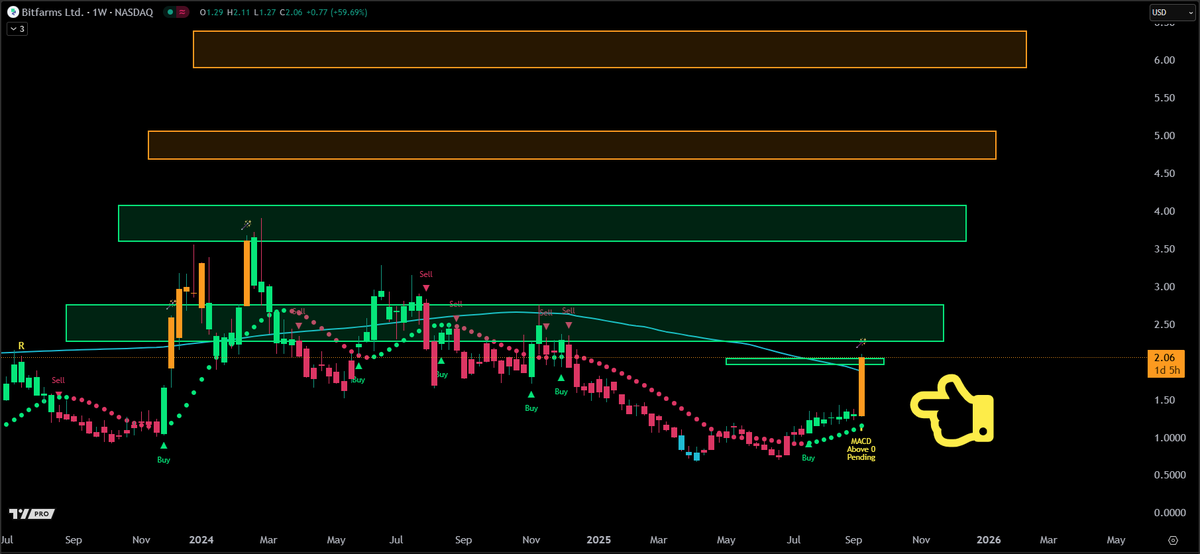Click the 3.00 price axis label
1200x554 pixels.
pos(1163,287)
